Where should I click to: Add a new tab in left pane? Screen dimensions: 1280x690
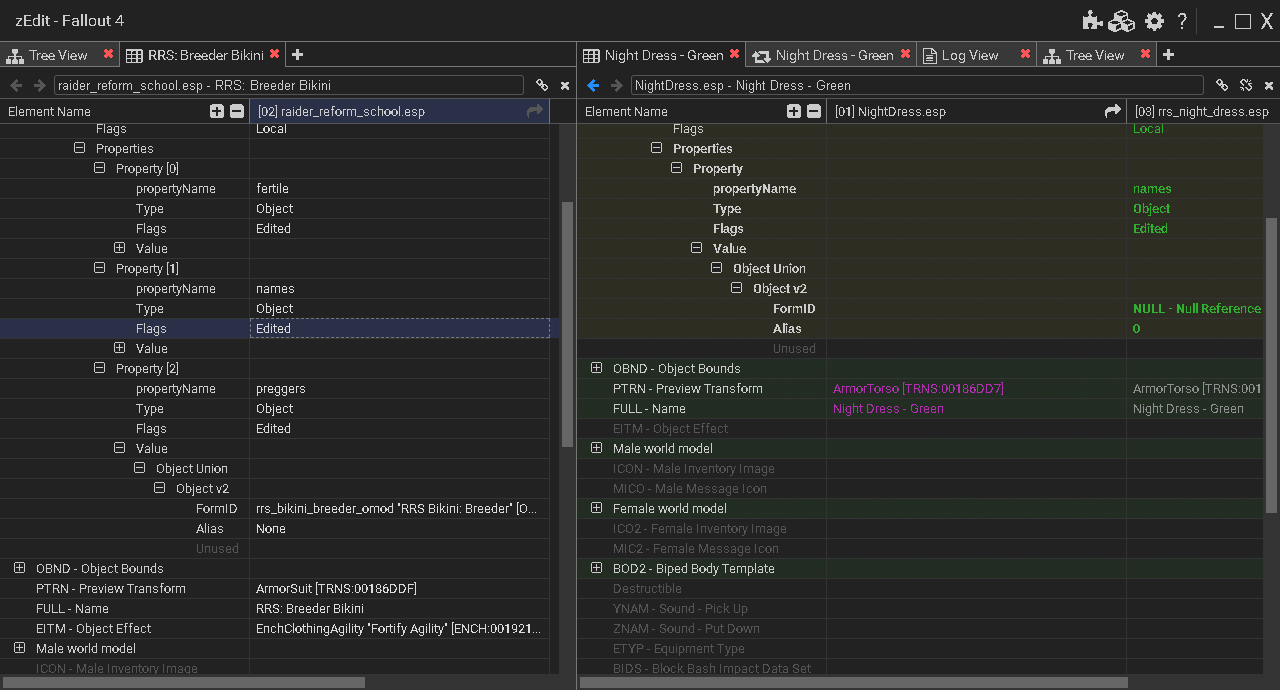tap(297, 55)
